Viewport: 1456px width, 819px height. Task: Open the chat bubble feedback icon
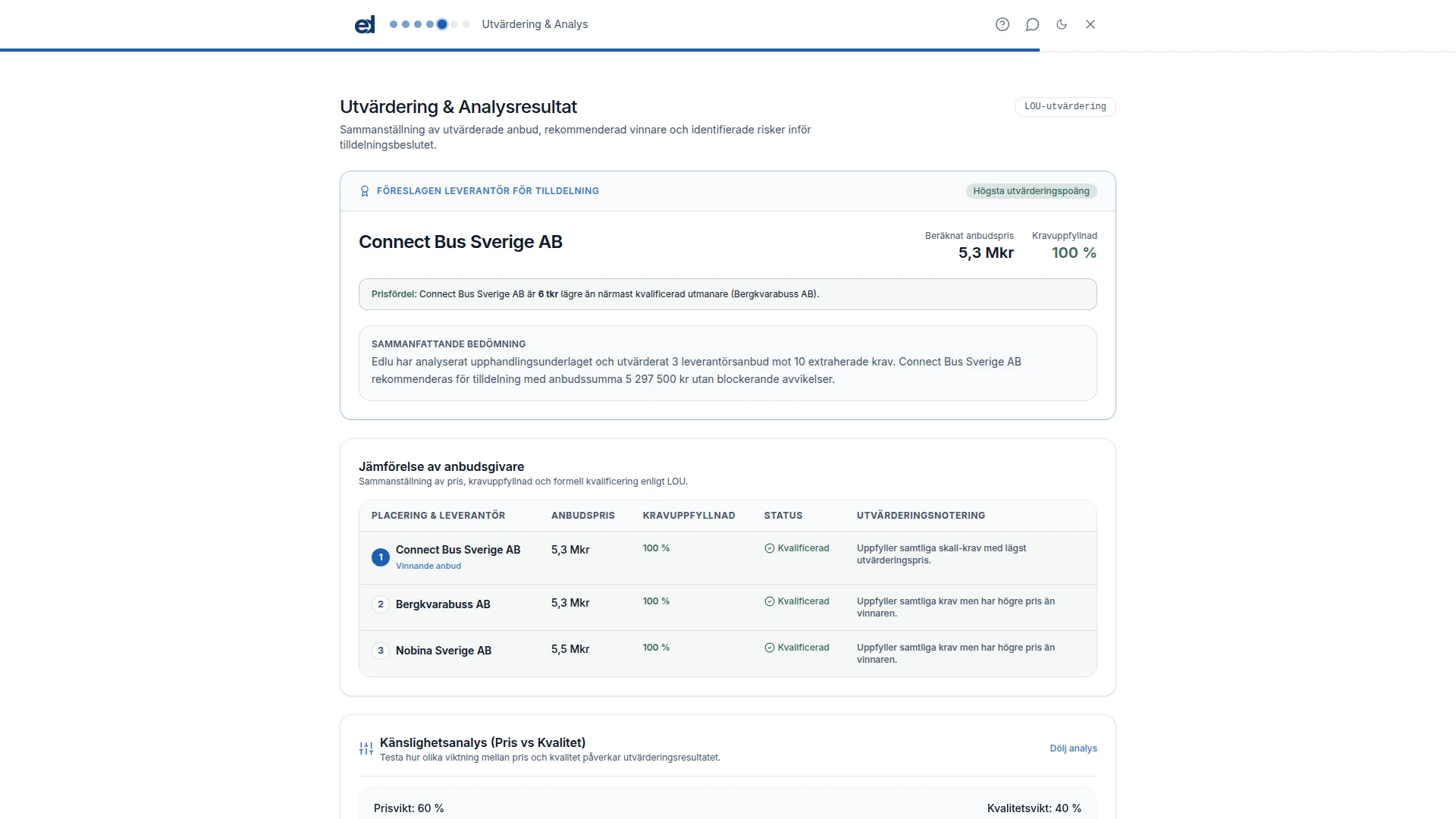coord(1032,24)
